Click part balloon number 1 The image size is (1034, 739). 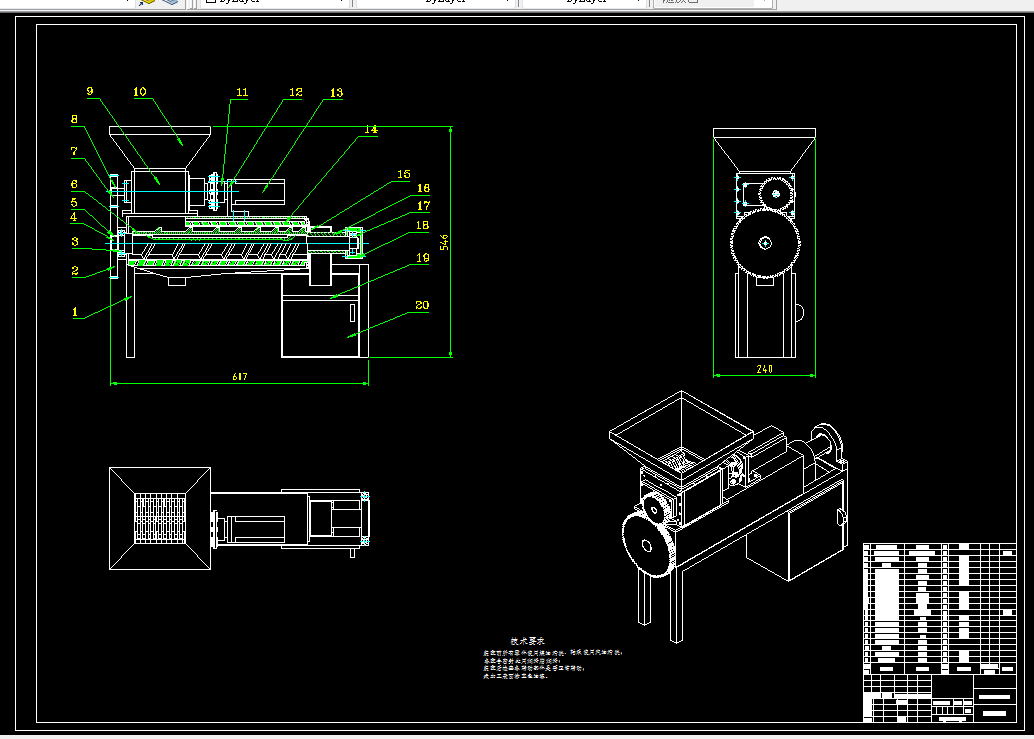[x=75, y=312]
